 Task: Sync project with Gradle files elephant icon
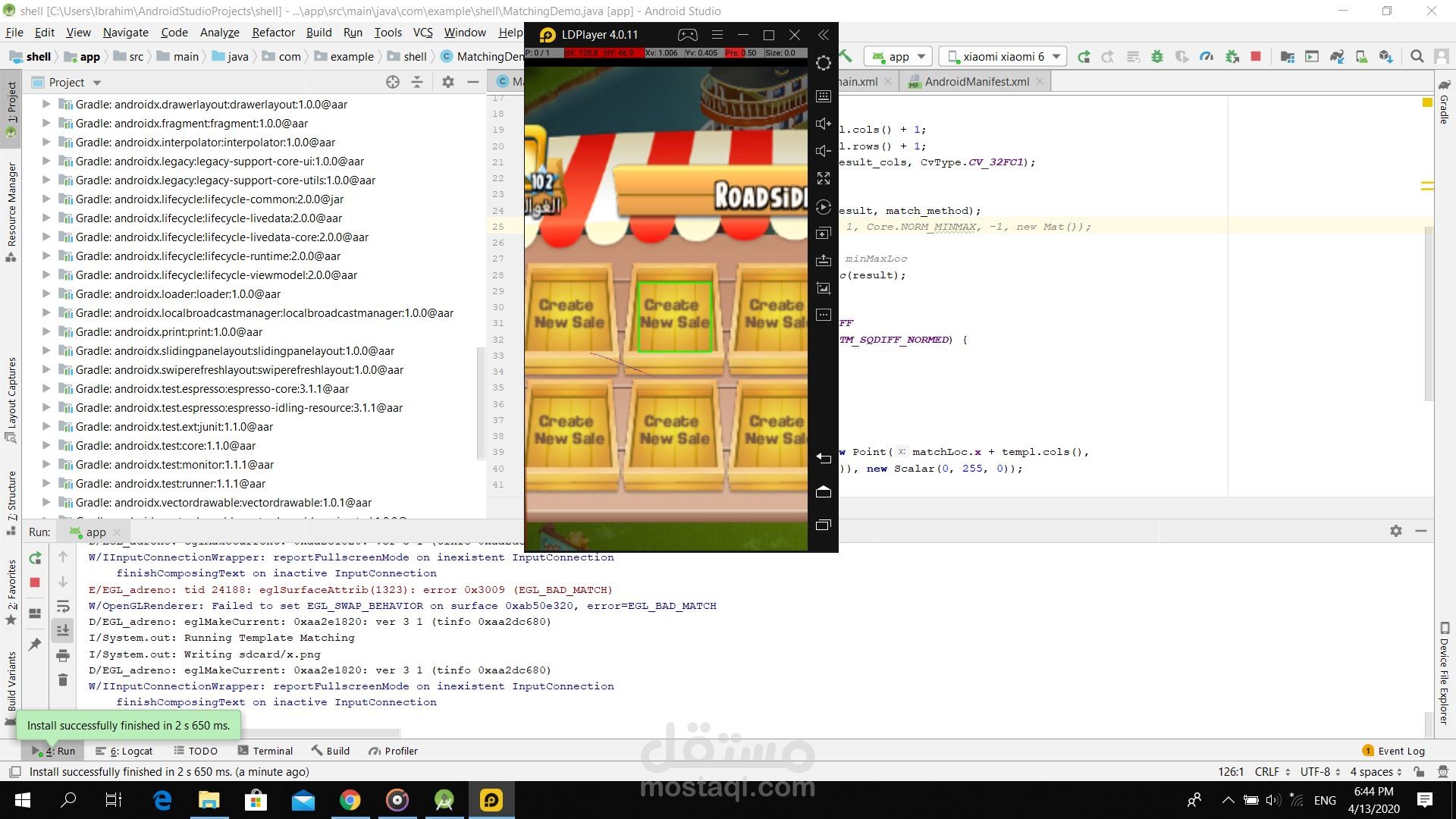(1337, 56)
